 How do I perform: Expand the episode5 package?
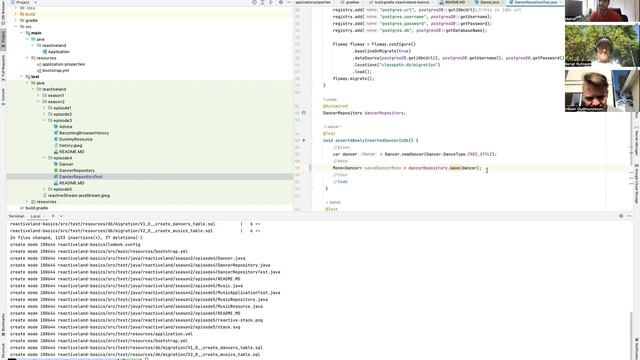click(44, 189)
